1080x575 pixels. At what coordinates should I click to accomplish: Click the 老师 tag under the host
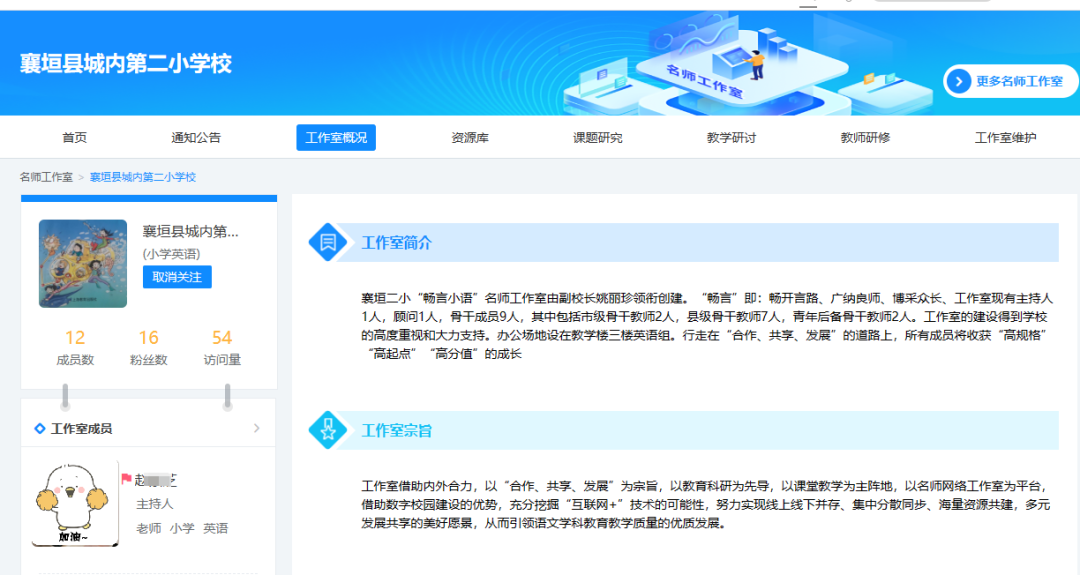[149, 528]
